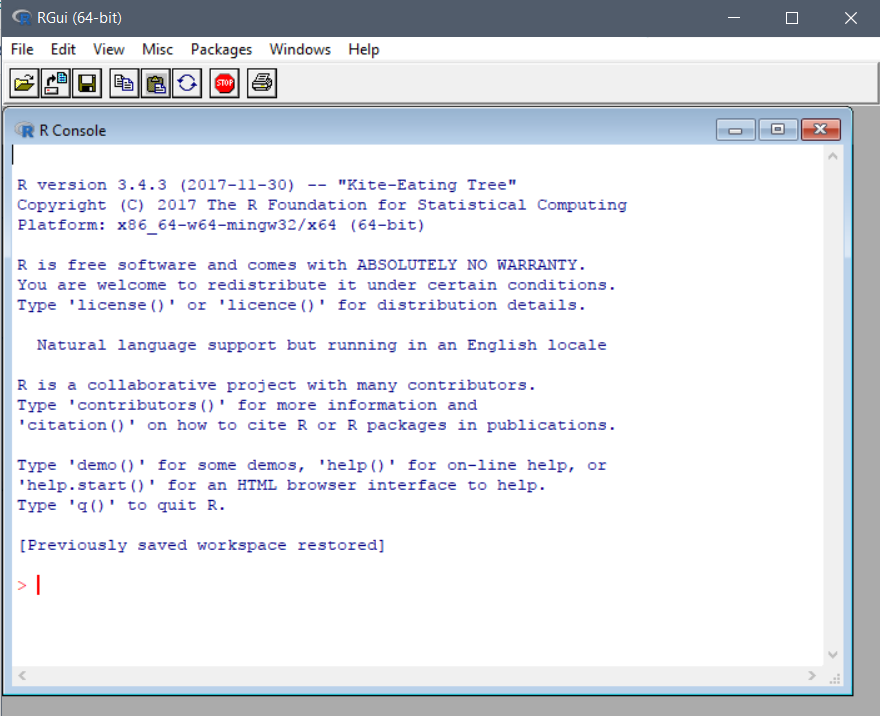Click the "Type 'q()' to quit R." line
Screen dimensions: 880x716
(121, 506)
